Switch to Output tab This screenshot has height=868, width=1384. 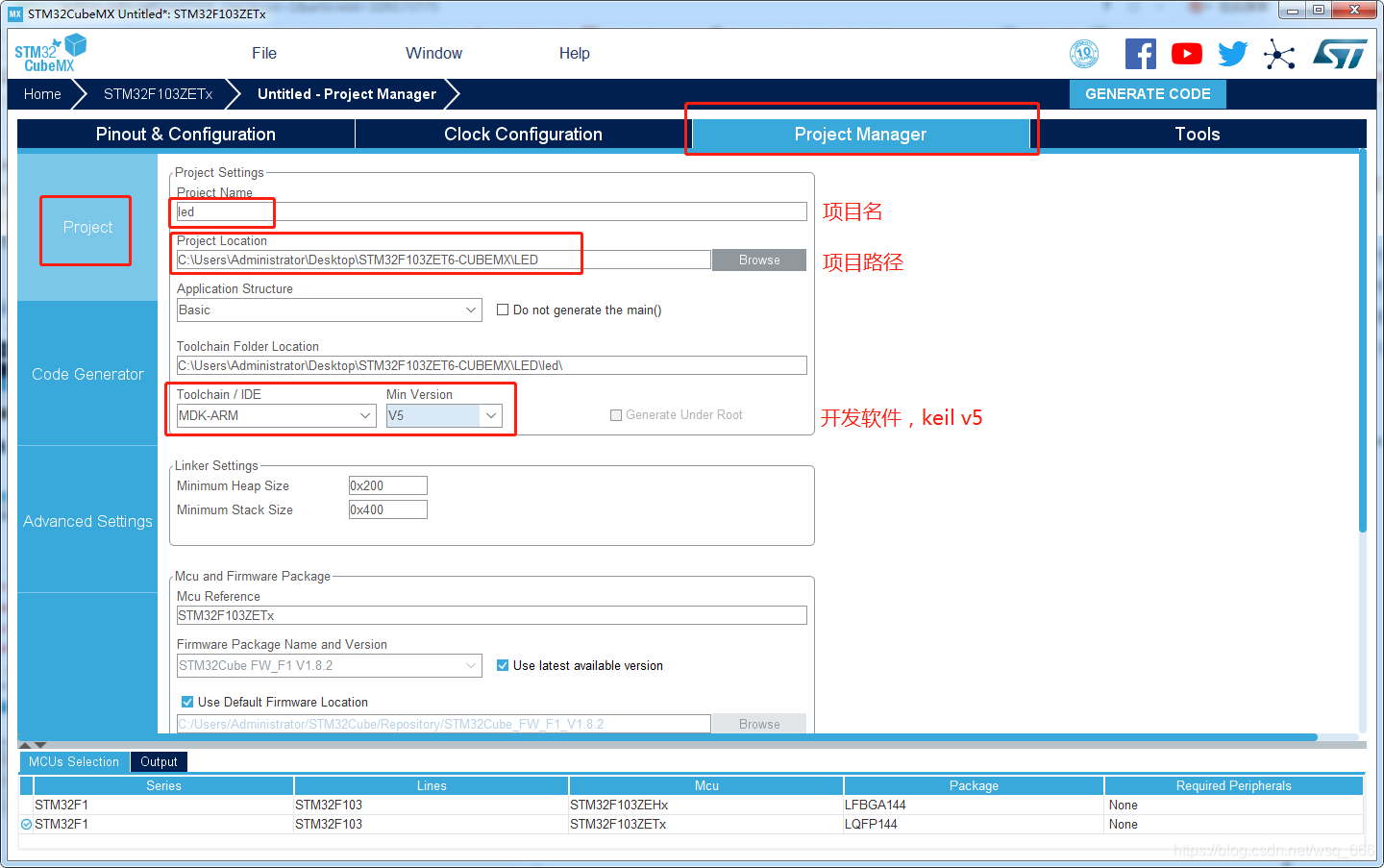pyautogui.click(x=159, y=761)
